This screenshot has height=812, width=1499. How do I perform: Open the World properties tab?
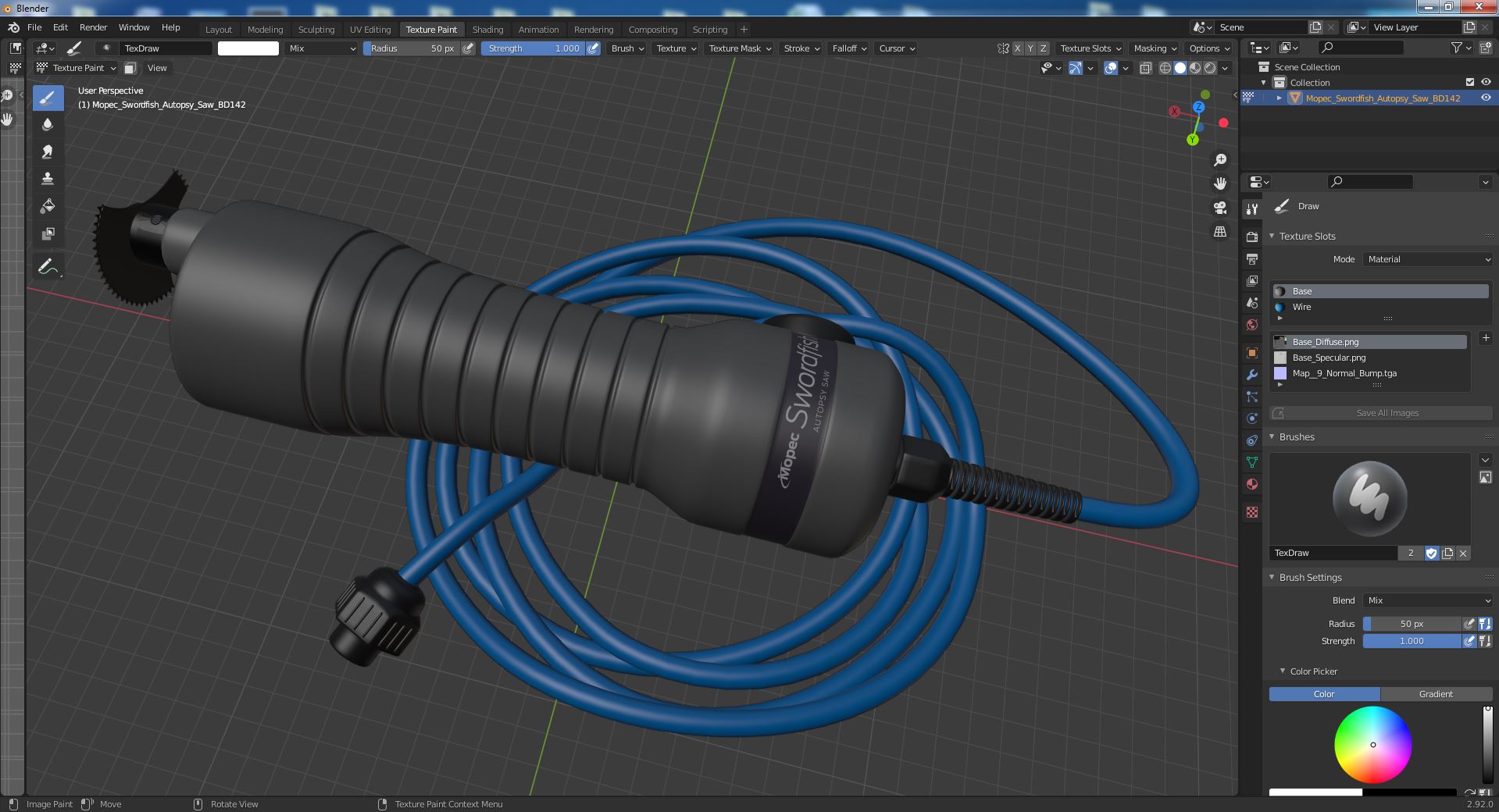coord(1252,325)
